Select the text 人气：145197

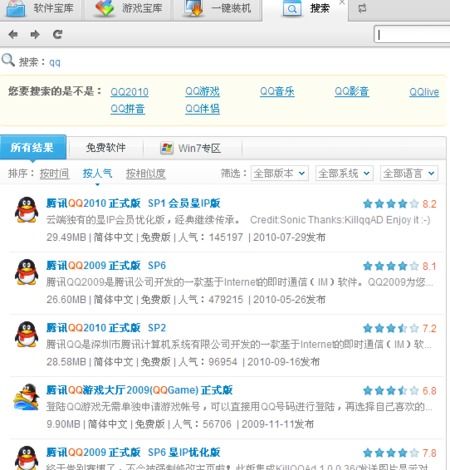(211, 237)
